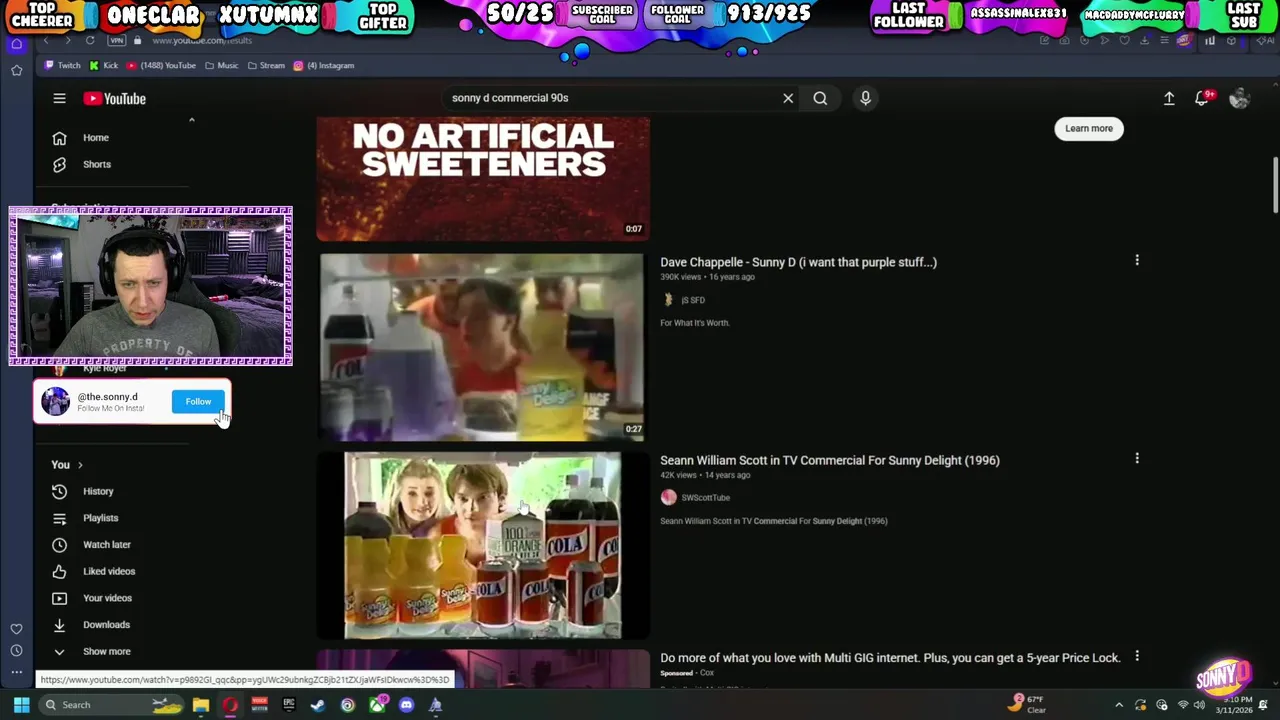
Task: Open Downloads in the sidebar
Action: pos(105,625)
